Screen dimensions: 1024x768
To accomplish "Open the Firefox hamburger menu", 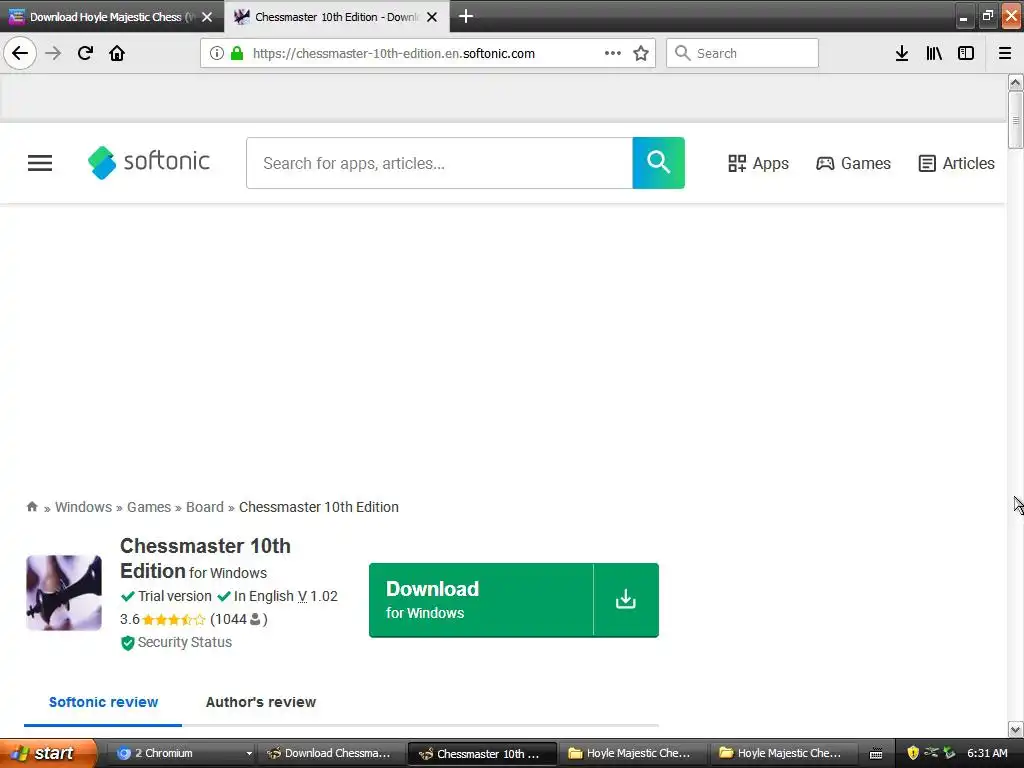I will 1005,53.
